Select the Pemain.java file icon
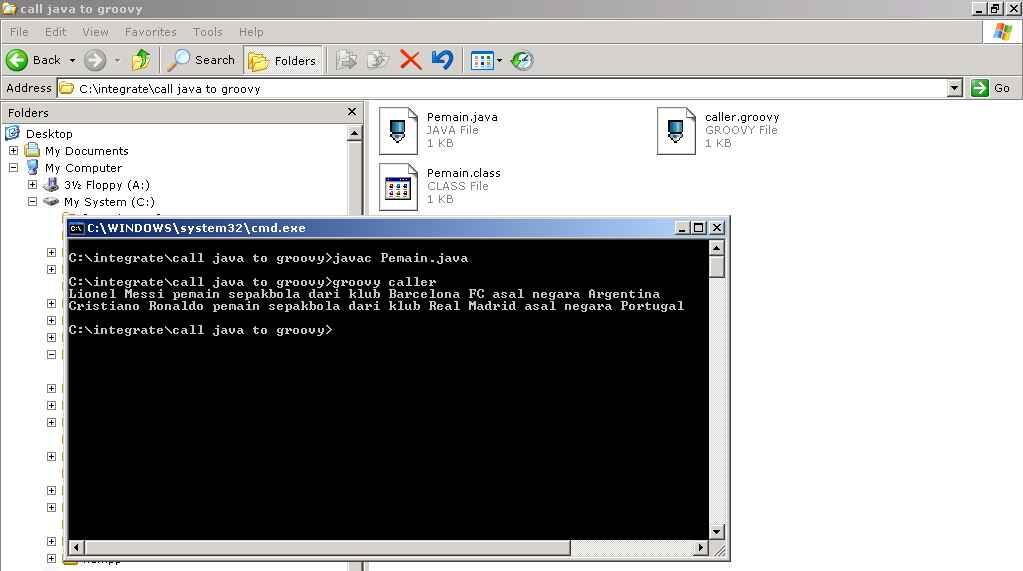1023x571 pixels. [398, 131]
